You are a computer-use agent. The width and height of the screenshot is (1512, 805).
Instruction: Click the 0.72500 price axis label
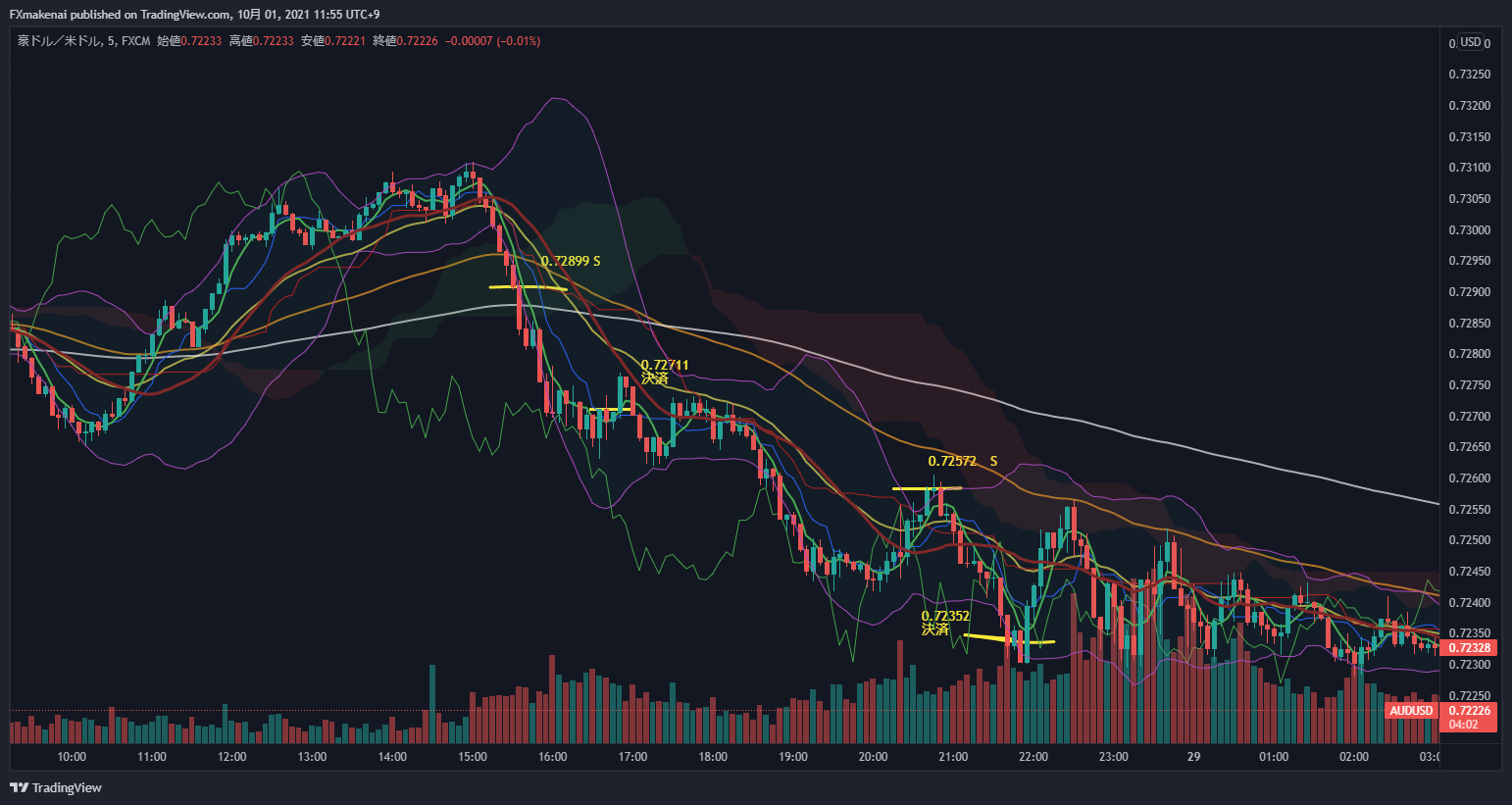(1470, 540)
